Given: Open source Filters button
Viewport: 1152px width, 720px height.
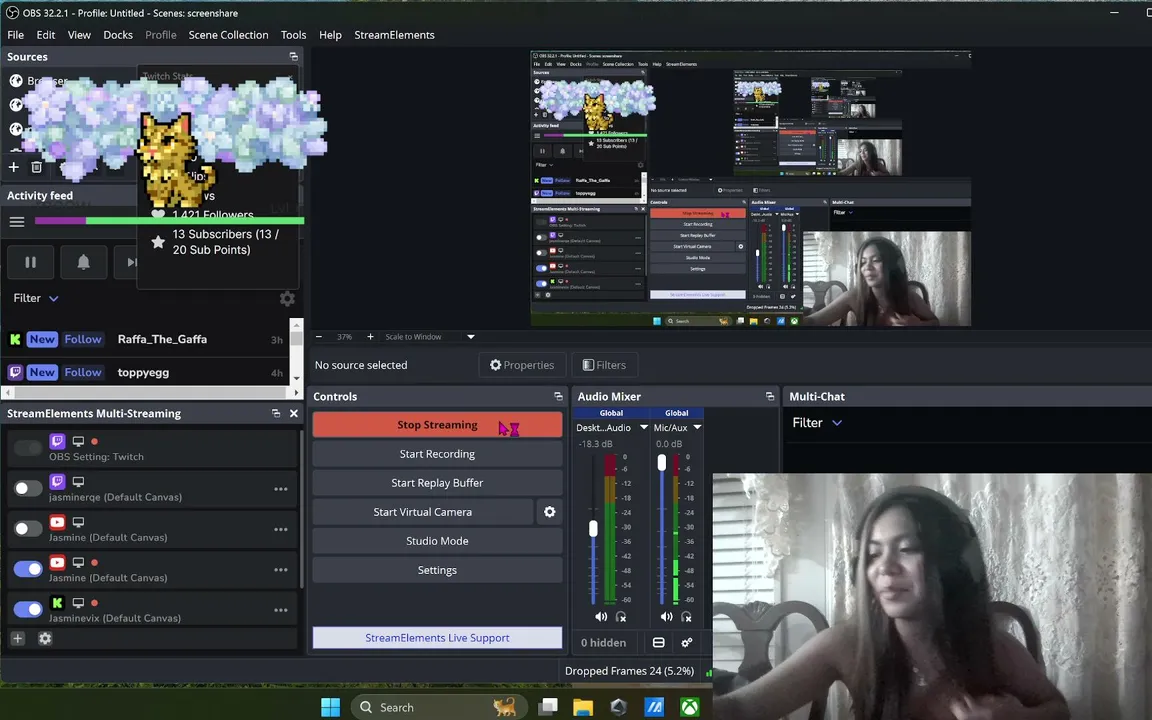Looking at the screenshot, I should click(x=604, y=365).
